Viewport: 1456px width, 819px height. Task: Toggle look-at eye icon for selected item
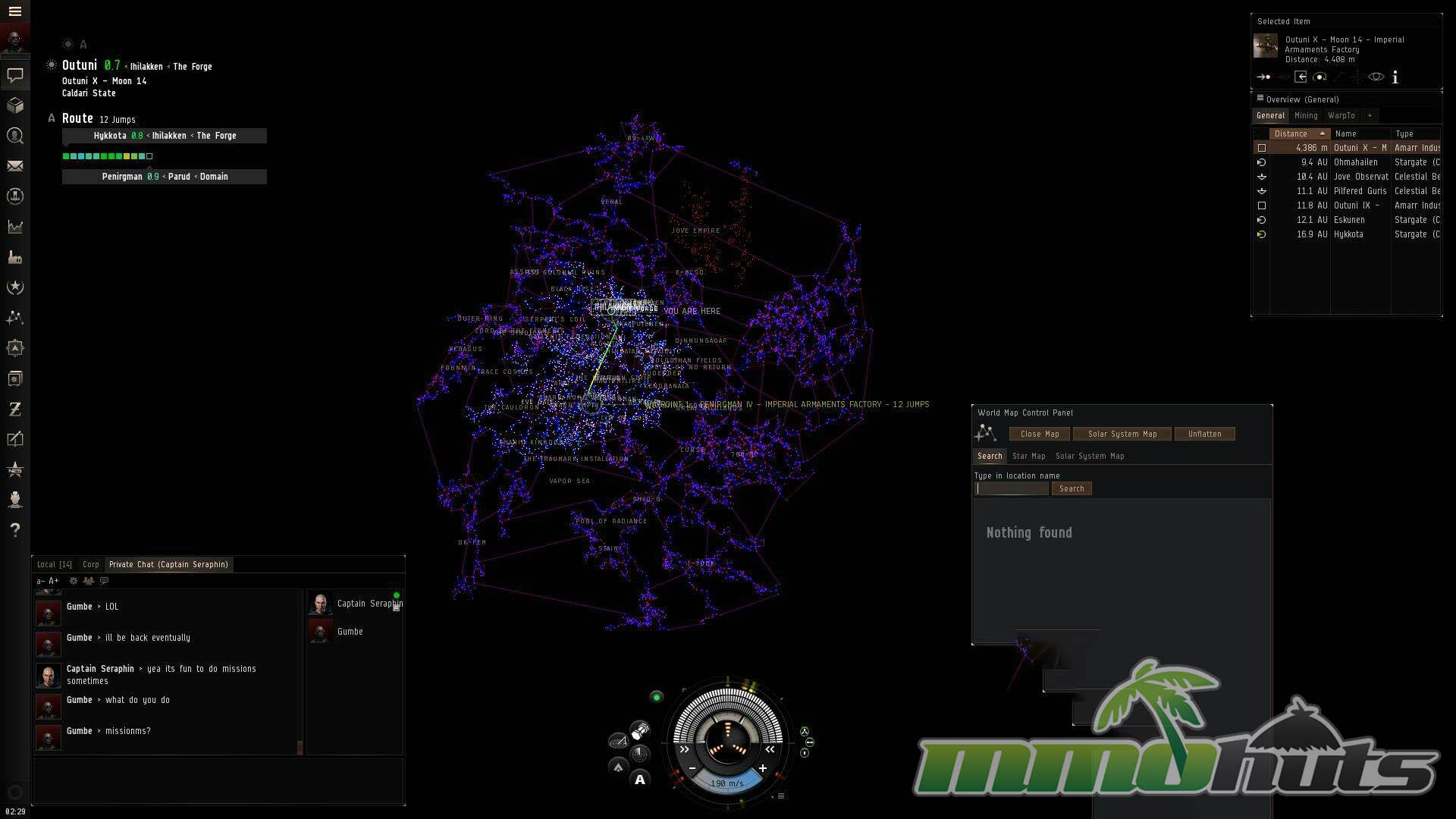click(1376, 77)
